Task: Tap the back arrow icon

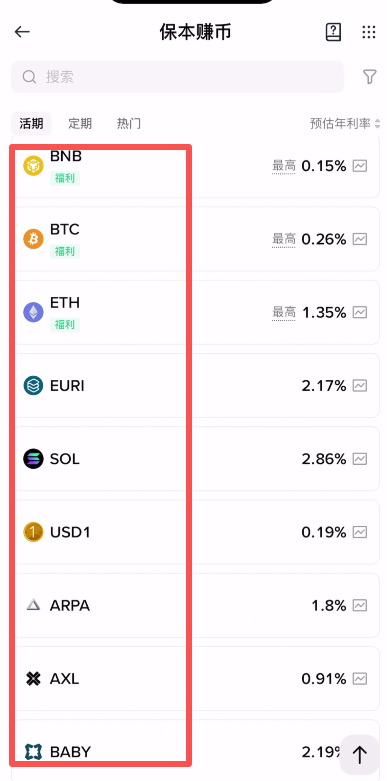Action: tap(22, 32)
